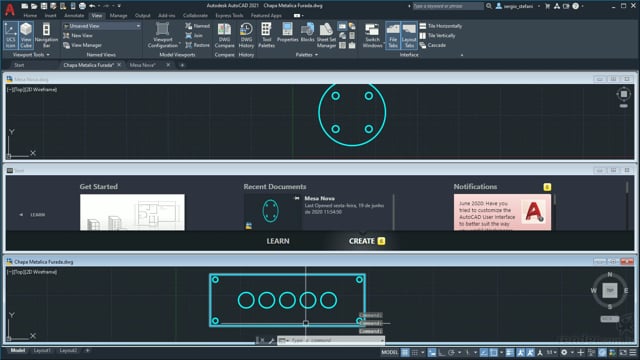Select the Layout1 tab
The width and height of the screenshot is (640, 360).
pyautogui.click(x=42, y=351)
